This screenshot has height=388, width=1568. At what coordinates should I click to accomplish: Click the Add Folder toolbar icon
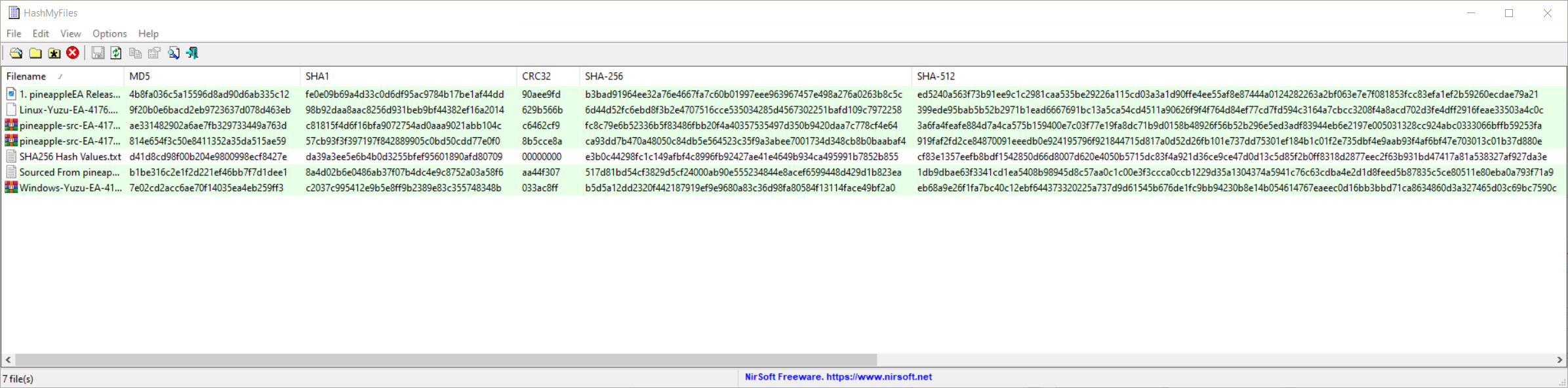tap(35, 53)
